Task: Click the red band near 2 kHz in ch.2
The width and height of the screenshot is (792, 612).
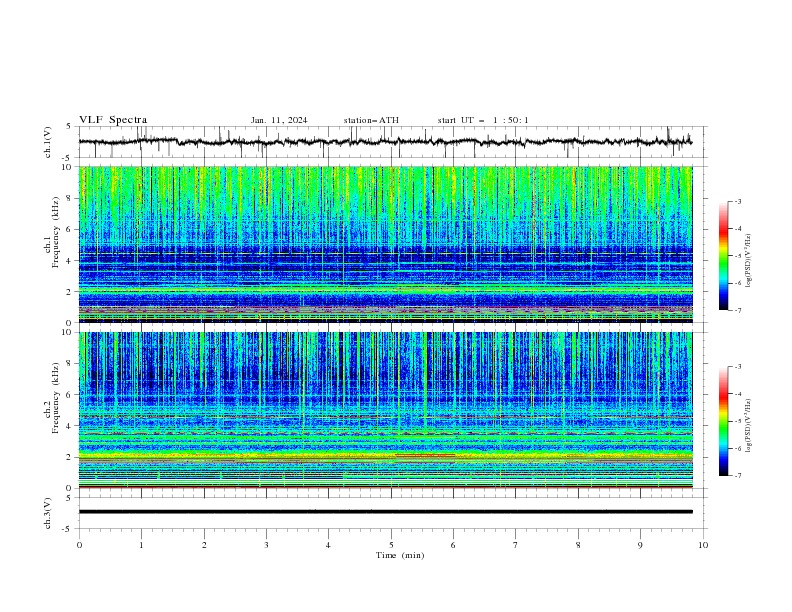Action: click(x=425, y=455)
